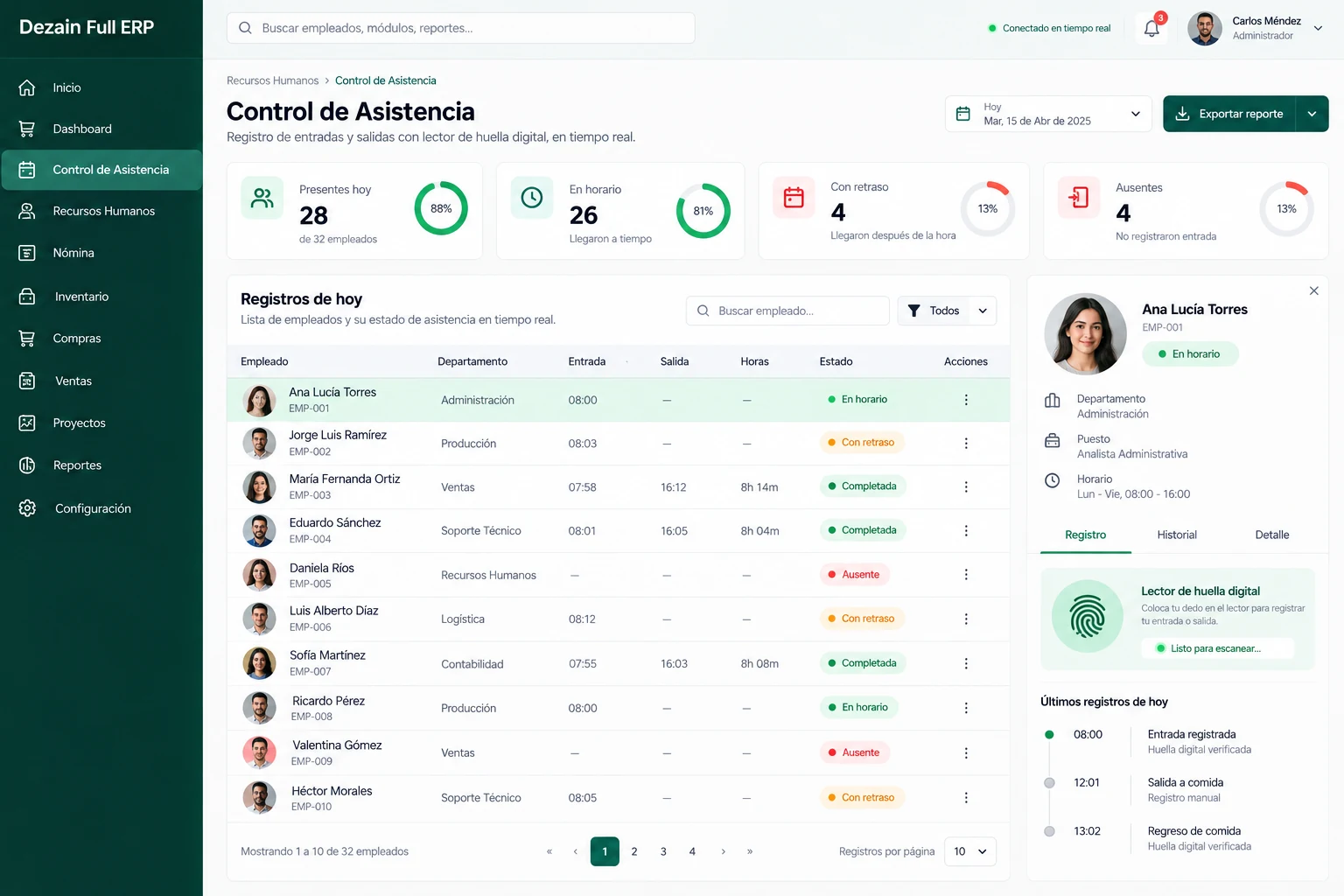Click the 81% En horario progress ring

point(703,211)
